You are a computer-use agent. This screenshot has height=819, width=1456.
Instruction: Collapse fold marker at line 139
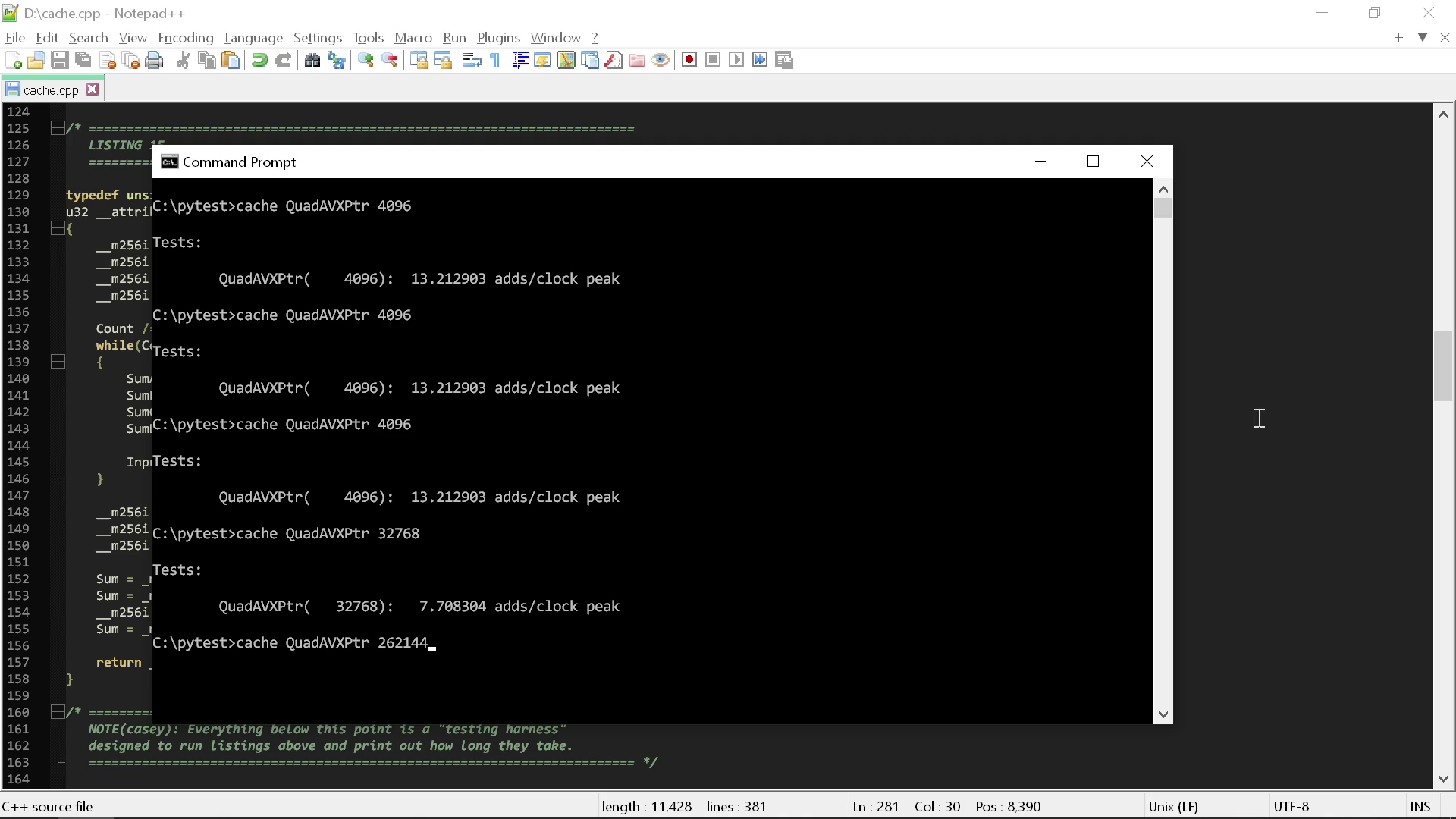click(x=58, y=362)
